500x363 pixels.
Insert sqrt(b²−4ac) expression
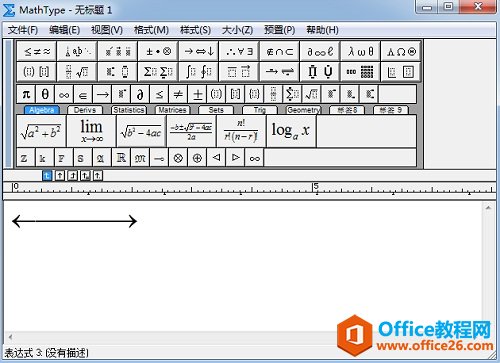[141, 131]
